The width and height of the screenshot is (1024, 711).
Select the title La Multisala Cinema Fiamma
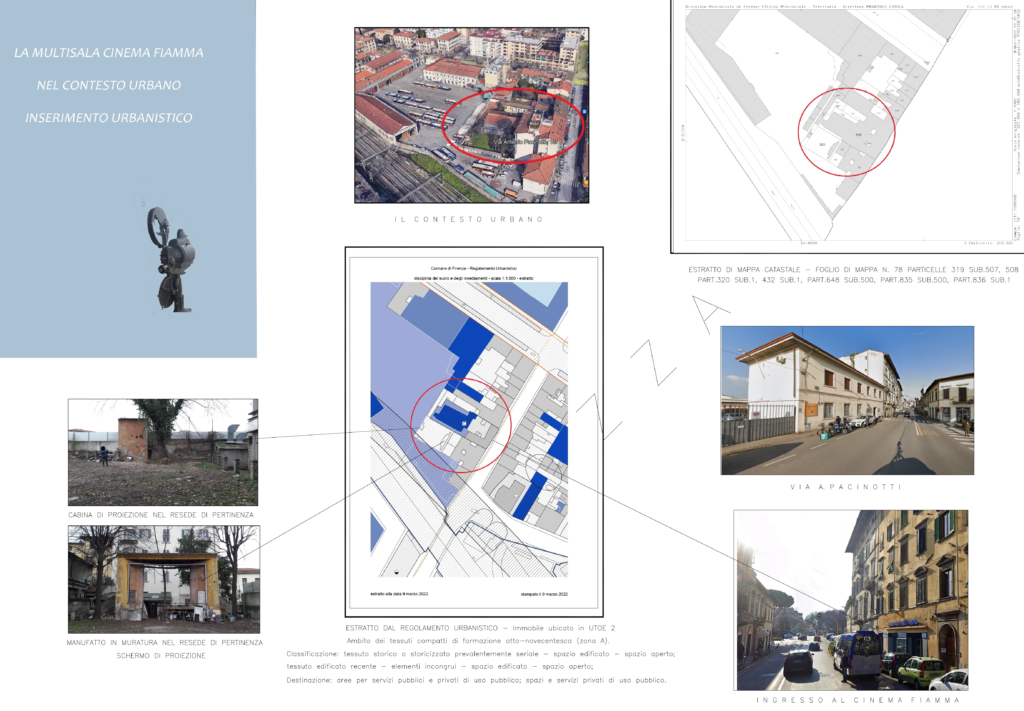pos(108,52)
